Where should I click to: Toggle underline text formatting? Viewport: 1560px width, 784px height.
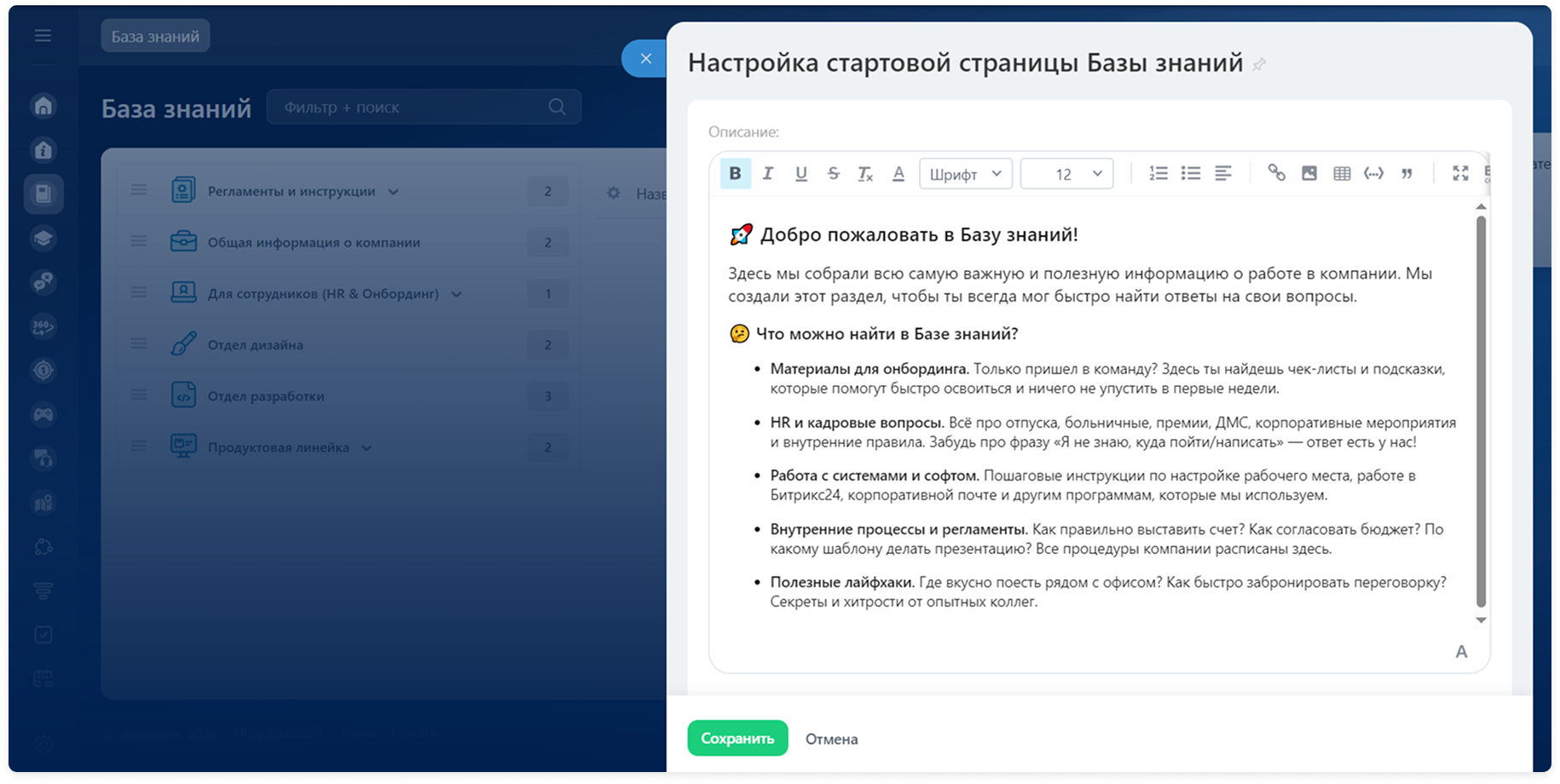click(800, 174)
